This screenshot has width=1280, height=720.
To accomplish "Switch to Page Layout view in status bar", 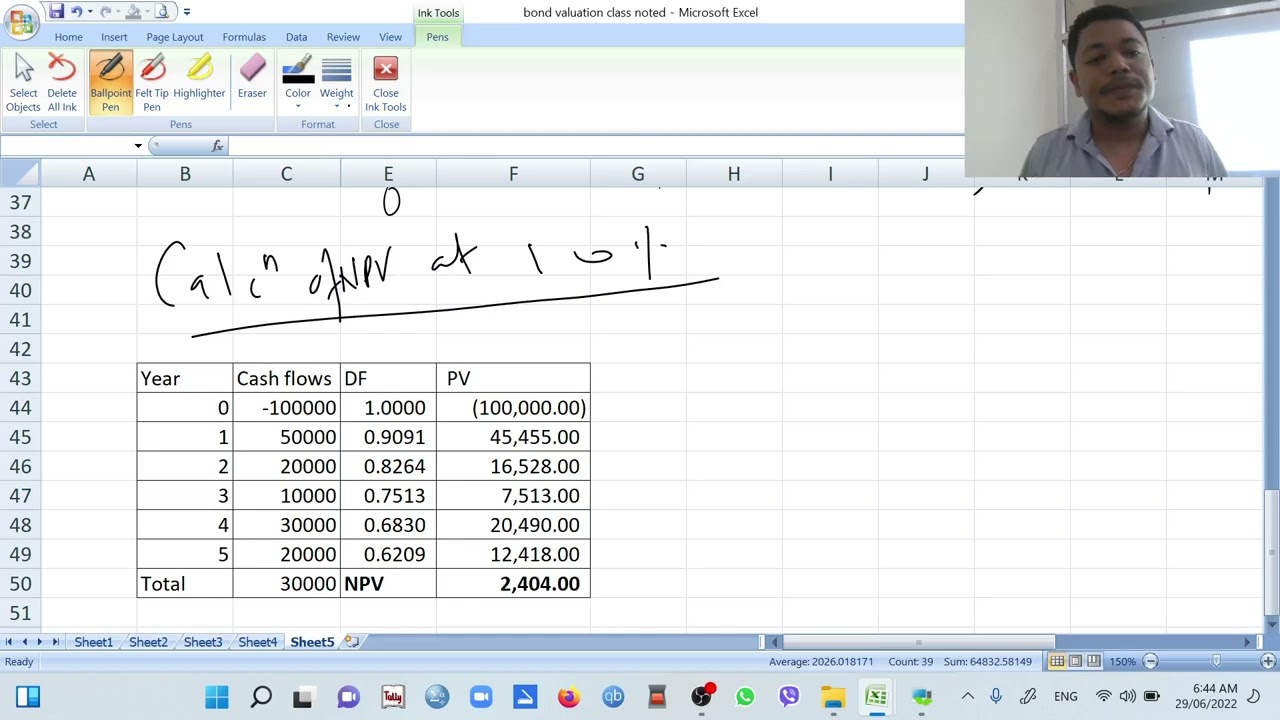I will (x=1075, y=661).
